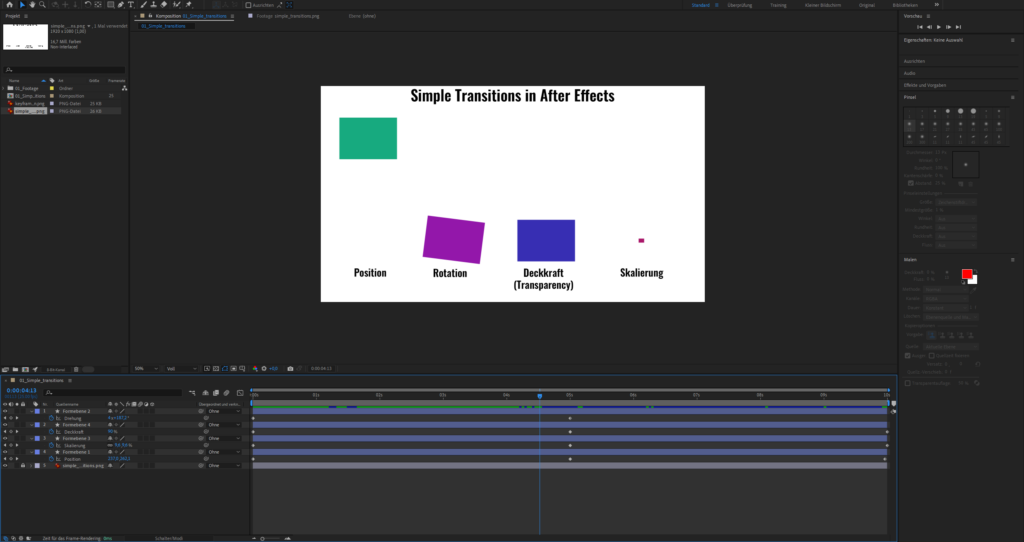Switch to the Überprüfung workspace

tap(740, 5)
